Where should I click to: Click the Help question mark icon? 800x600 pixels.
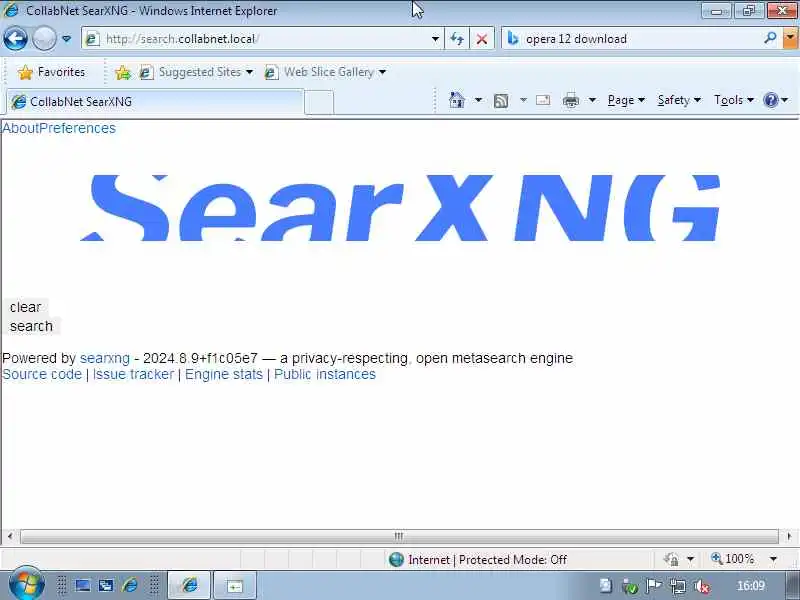[770, 100]
